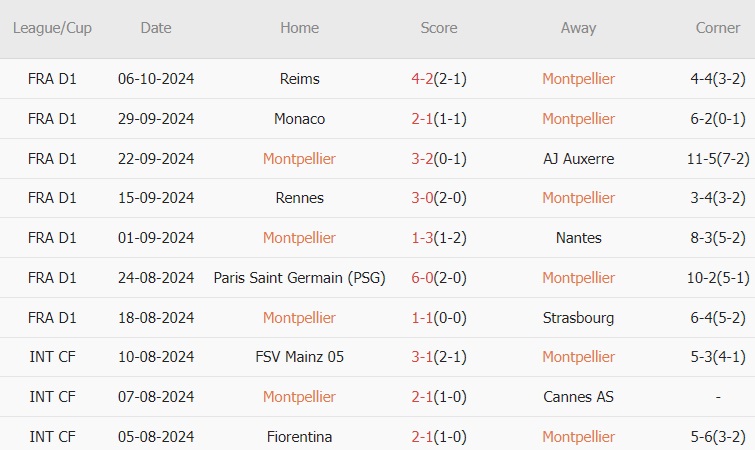Click the Reims home team name
The image size is (755, 450).
pyautogui.click(x=299, y=79)
